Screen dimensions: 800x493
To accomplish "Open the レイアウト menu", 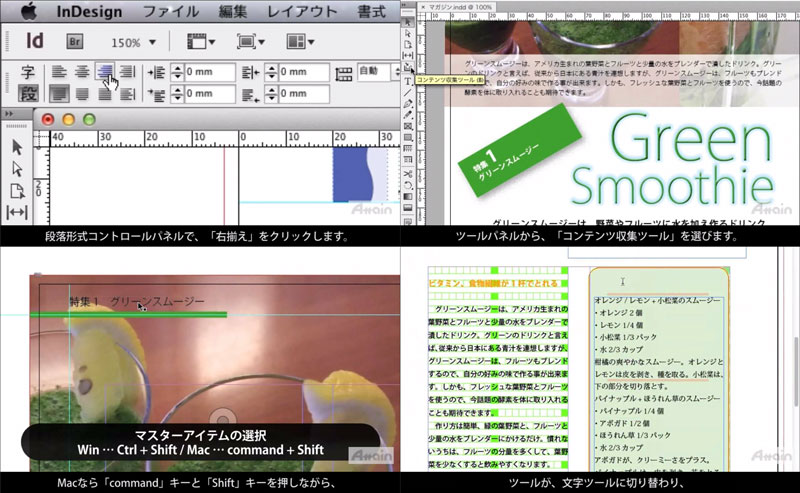I will tap(303, 12).
